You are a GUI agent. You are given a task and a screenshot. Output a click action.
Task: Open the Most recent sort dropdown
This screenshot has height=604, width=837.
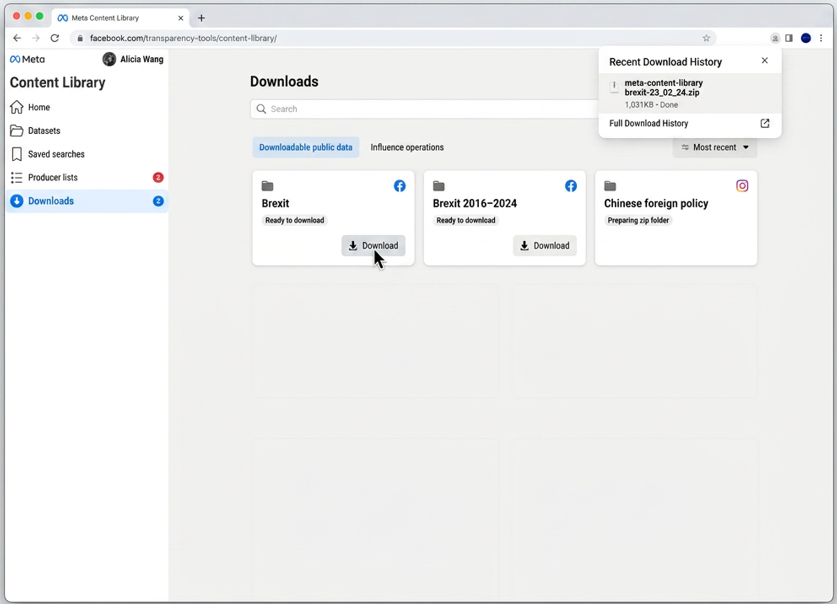[715, 147]
